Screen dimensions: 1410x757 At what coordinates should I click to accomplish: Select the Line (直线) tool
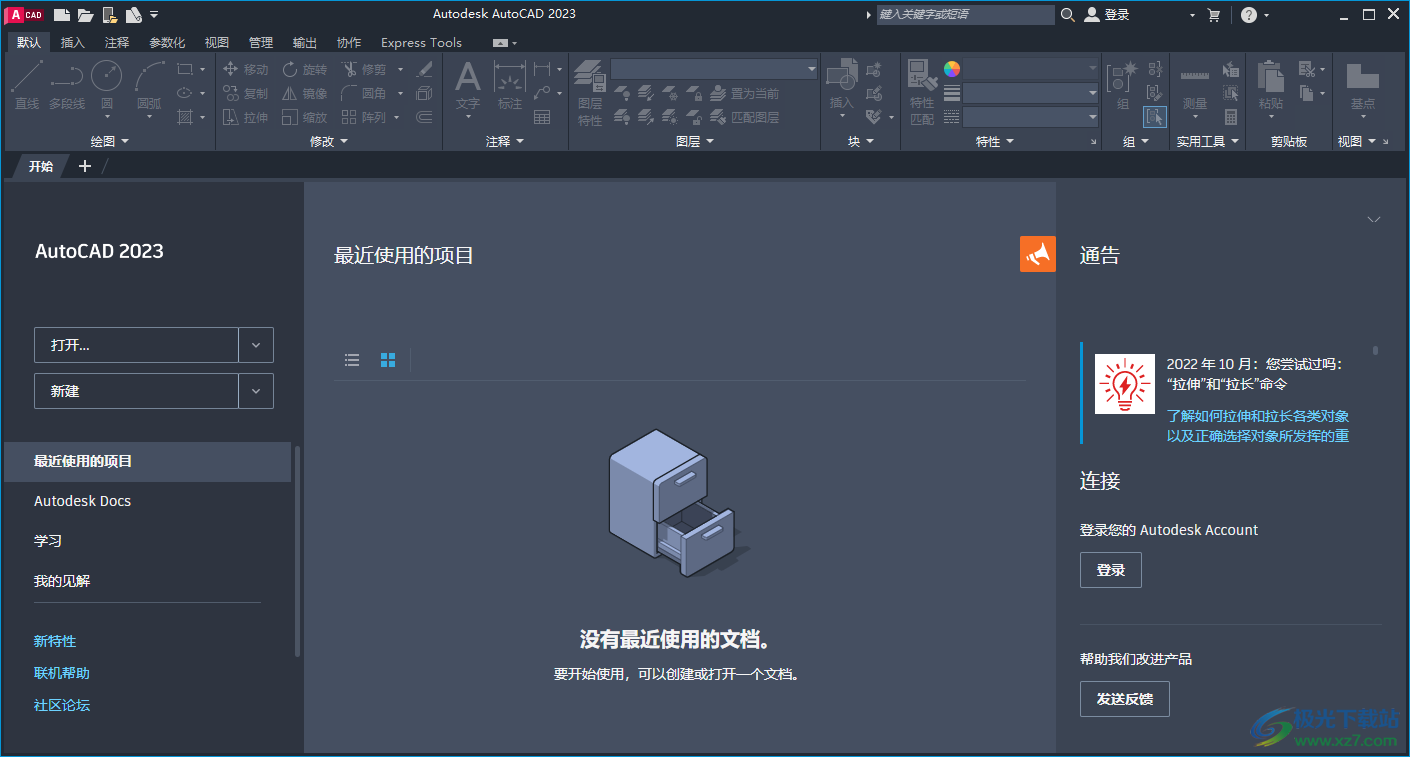click(27, 84)
